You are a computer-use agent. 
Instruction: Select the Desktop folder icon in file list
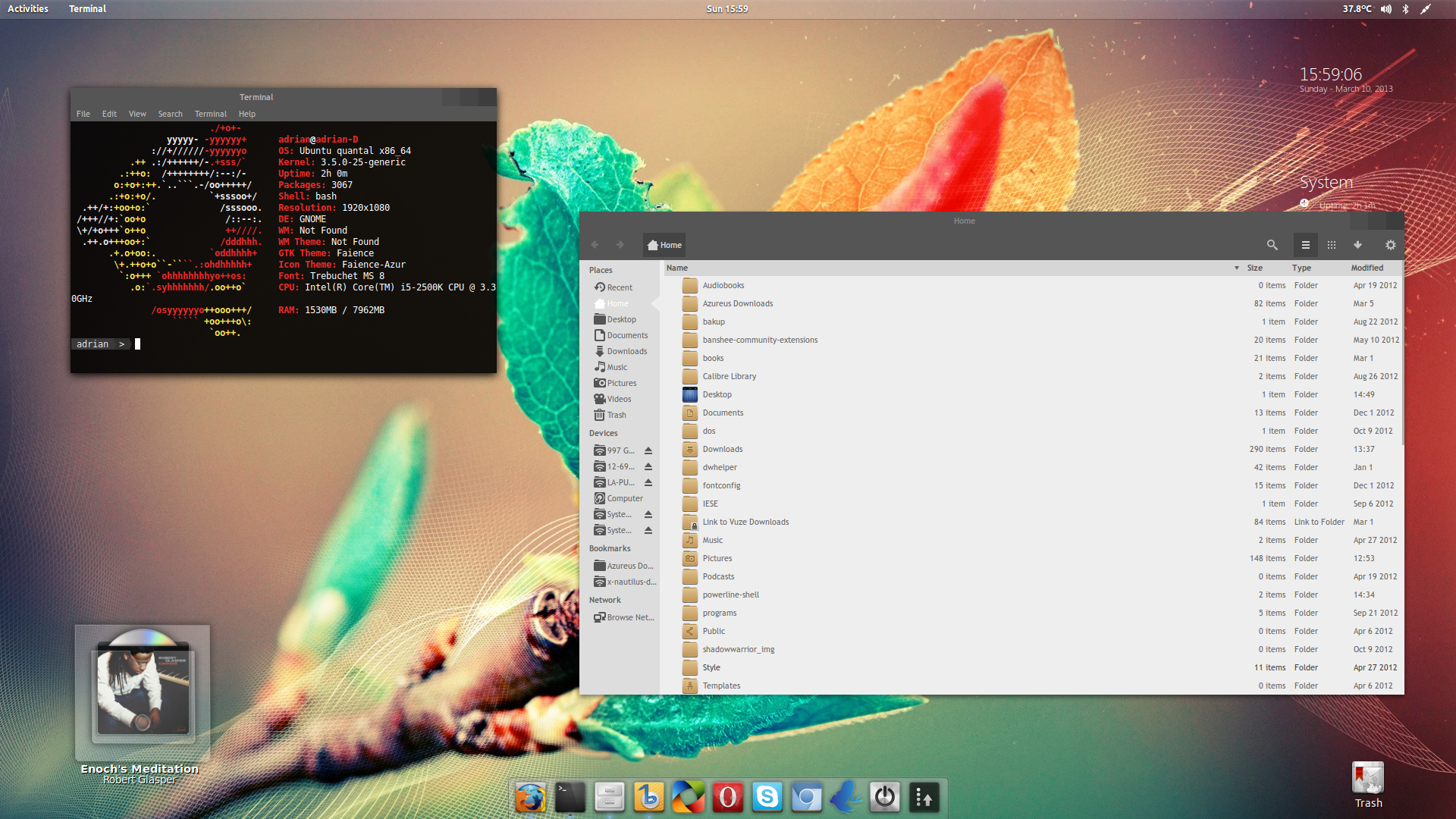(689, 394)
